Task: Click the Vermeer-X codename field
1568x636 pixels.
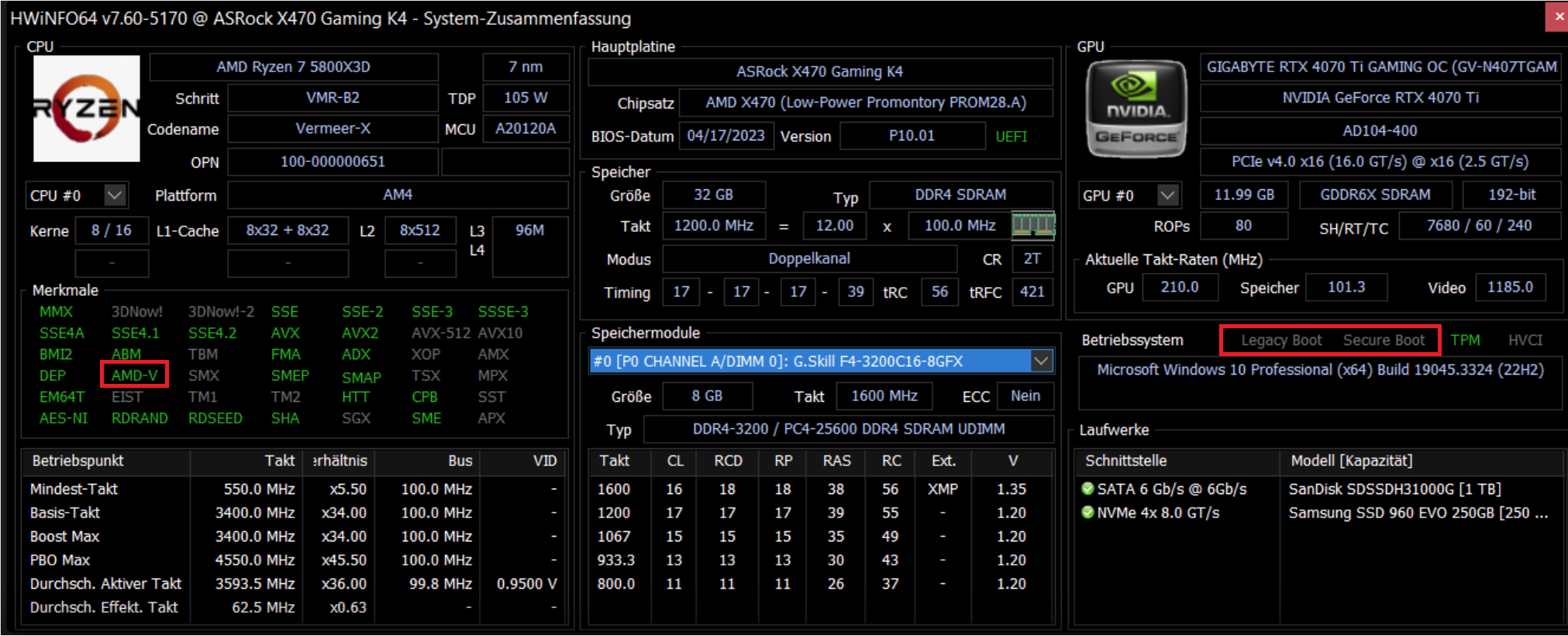Action: pyautogui.click(x=333, y=129)
